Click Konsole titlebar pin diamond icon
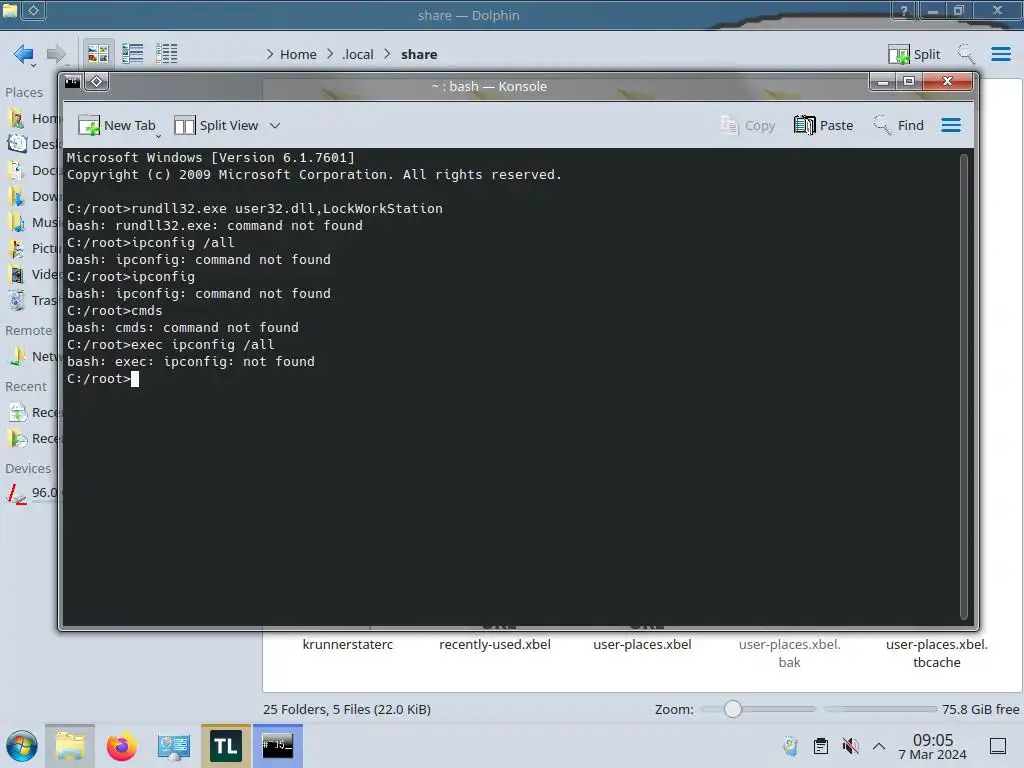The width and height of the screenshot is (1024, 768). (x=97, y=82)
